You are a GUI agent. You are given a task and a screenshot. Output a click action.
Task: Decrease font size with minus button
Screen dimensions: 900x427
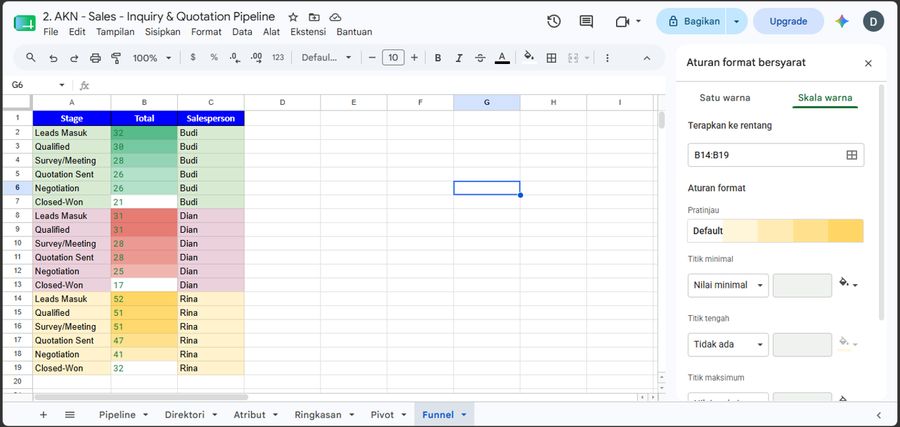point(372,57)
